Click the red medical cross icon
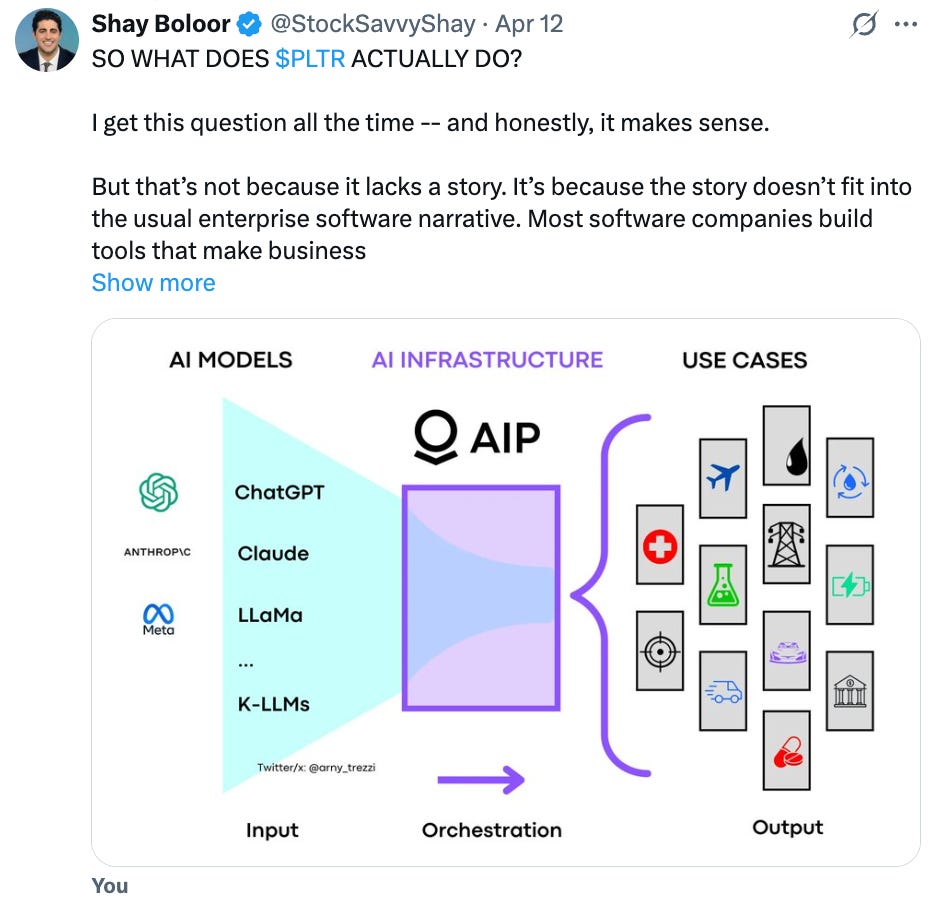Image resolution: width=930 pixels, height=904 pixels. pyautogui.click(x=660, y=545)
